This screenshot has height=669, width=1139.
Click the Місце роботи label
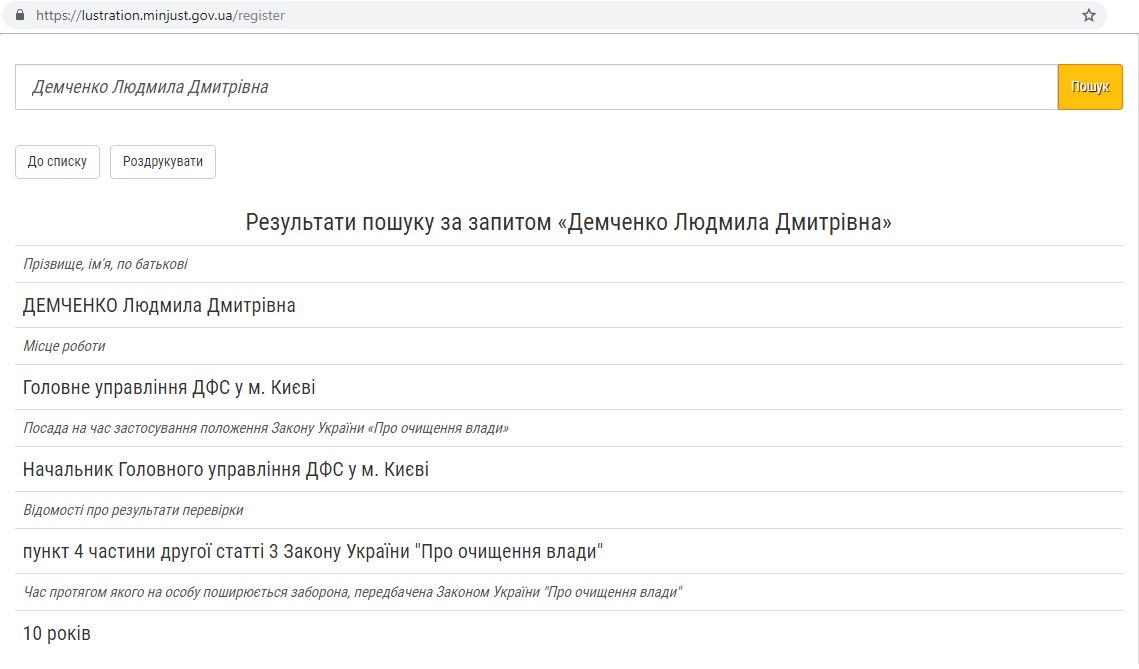point(64,346)
